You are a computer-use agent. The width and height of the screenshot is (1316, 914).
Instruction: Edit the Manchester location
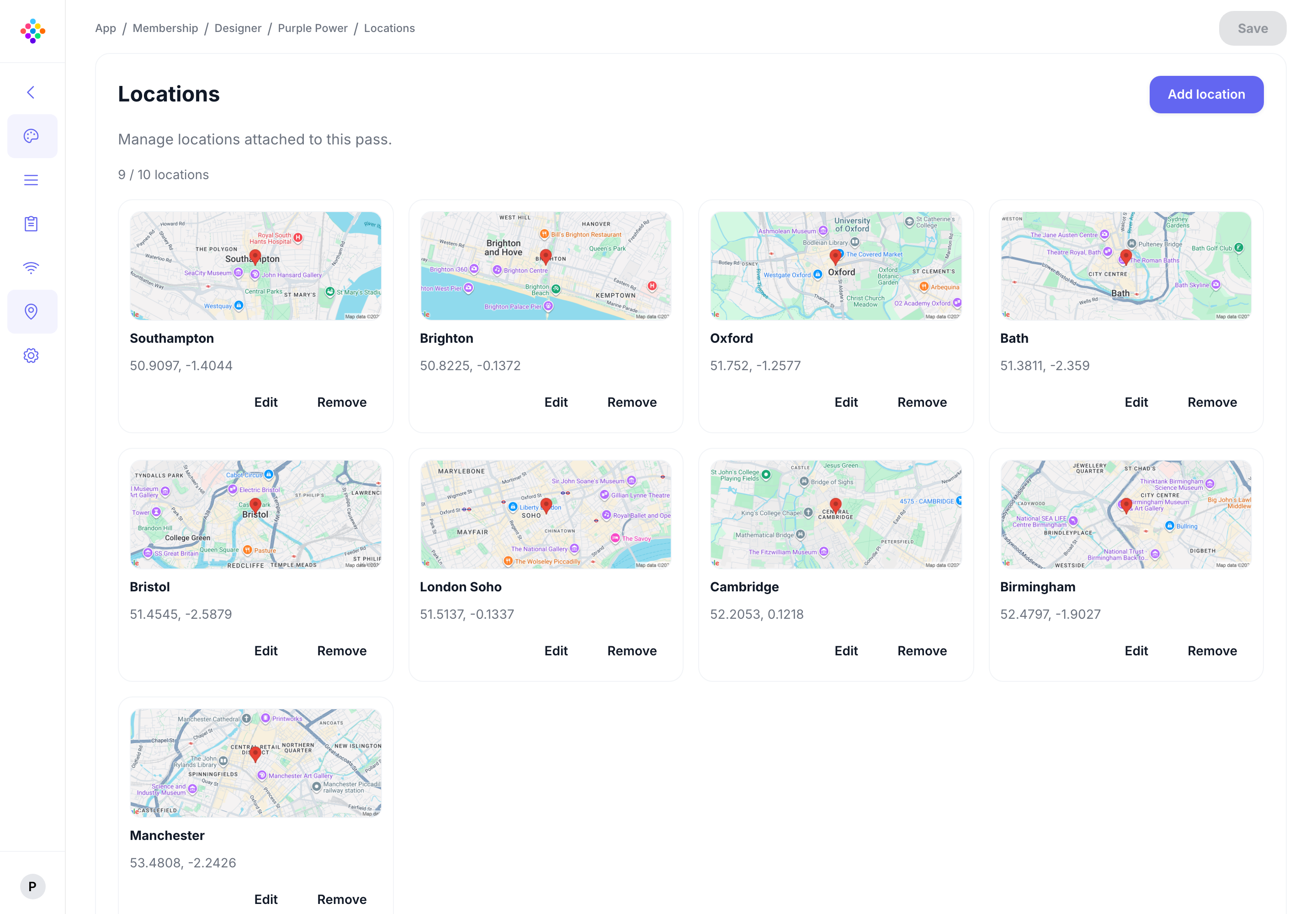[266, 899]
